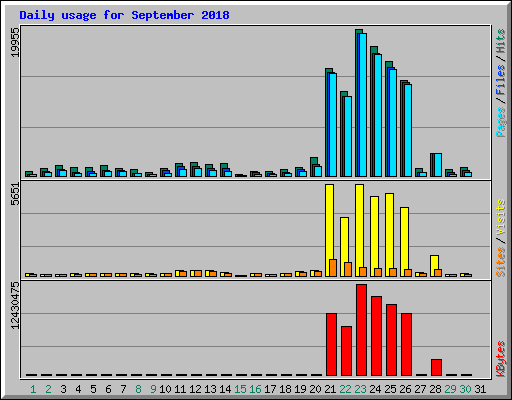Click day 23 on the x-axis
512x400 pixels.
[x=360, y=389]
